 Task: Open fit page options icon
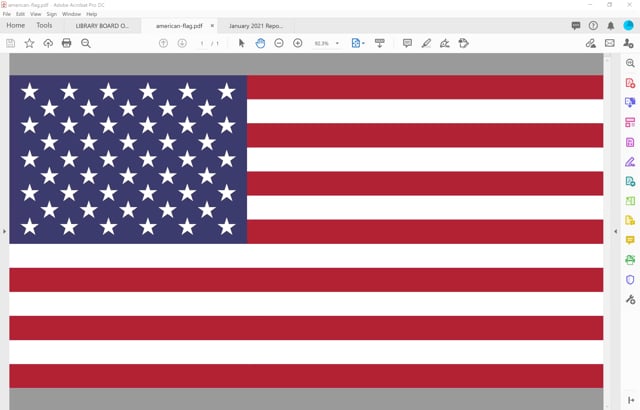pos(357,43)
